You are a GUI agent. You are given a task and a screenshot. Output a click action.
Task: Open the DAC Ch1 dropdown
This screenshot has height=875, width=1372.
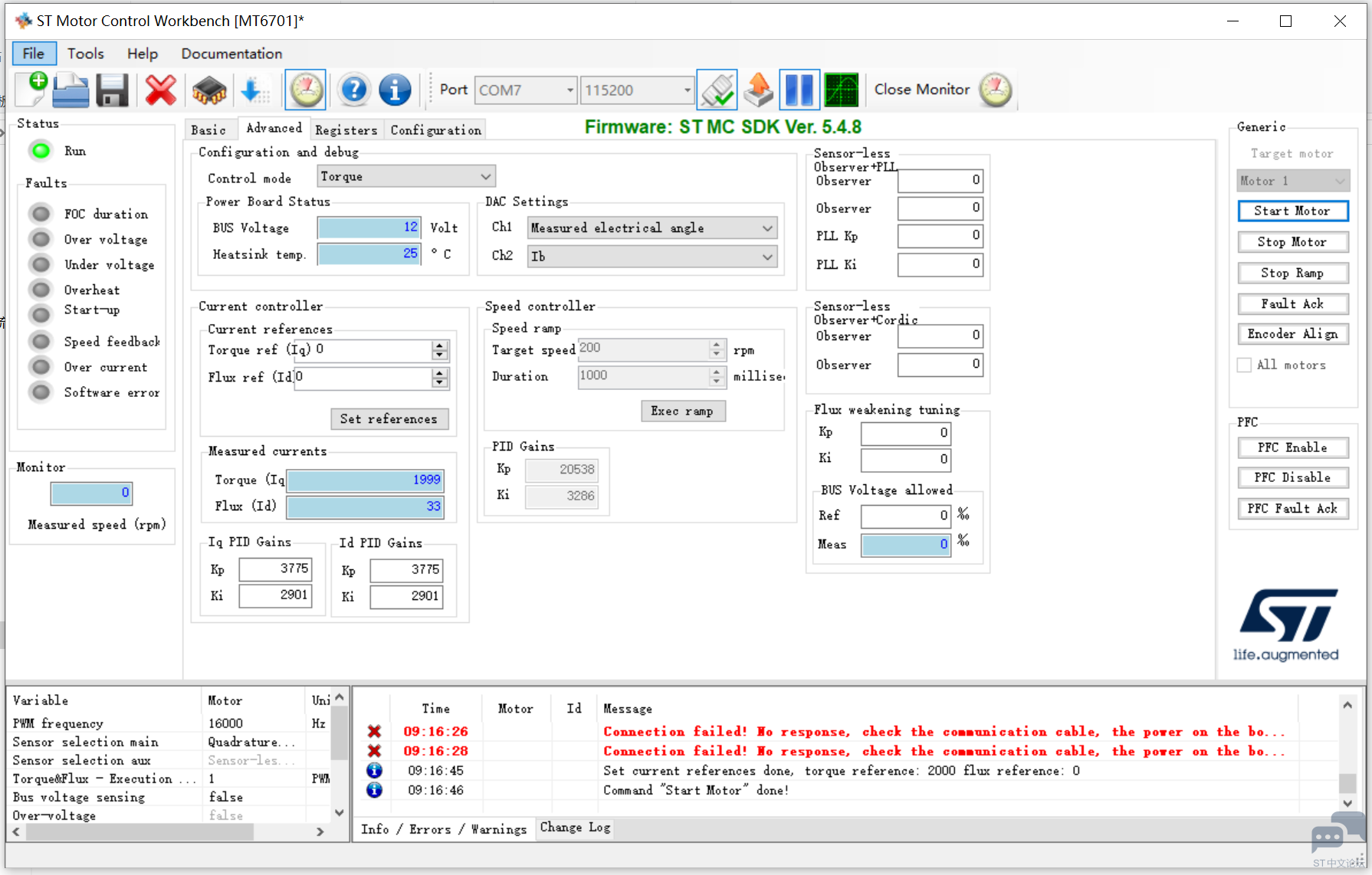652,228
